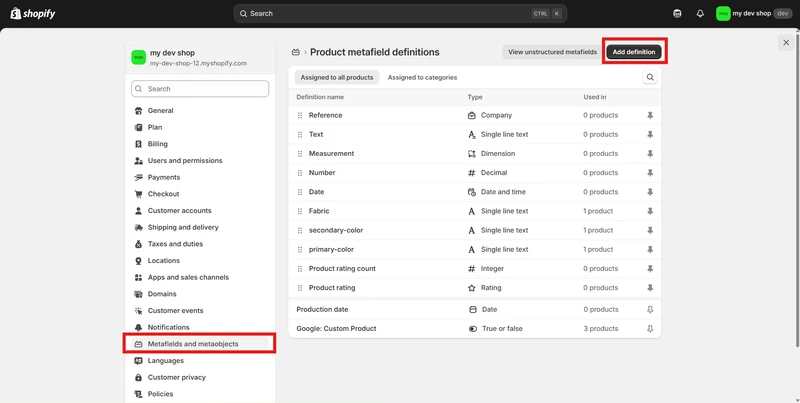This screenshot has height=403, width=800.
Task: Click the Customer privacy lock icon
Action: [138, 377]
